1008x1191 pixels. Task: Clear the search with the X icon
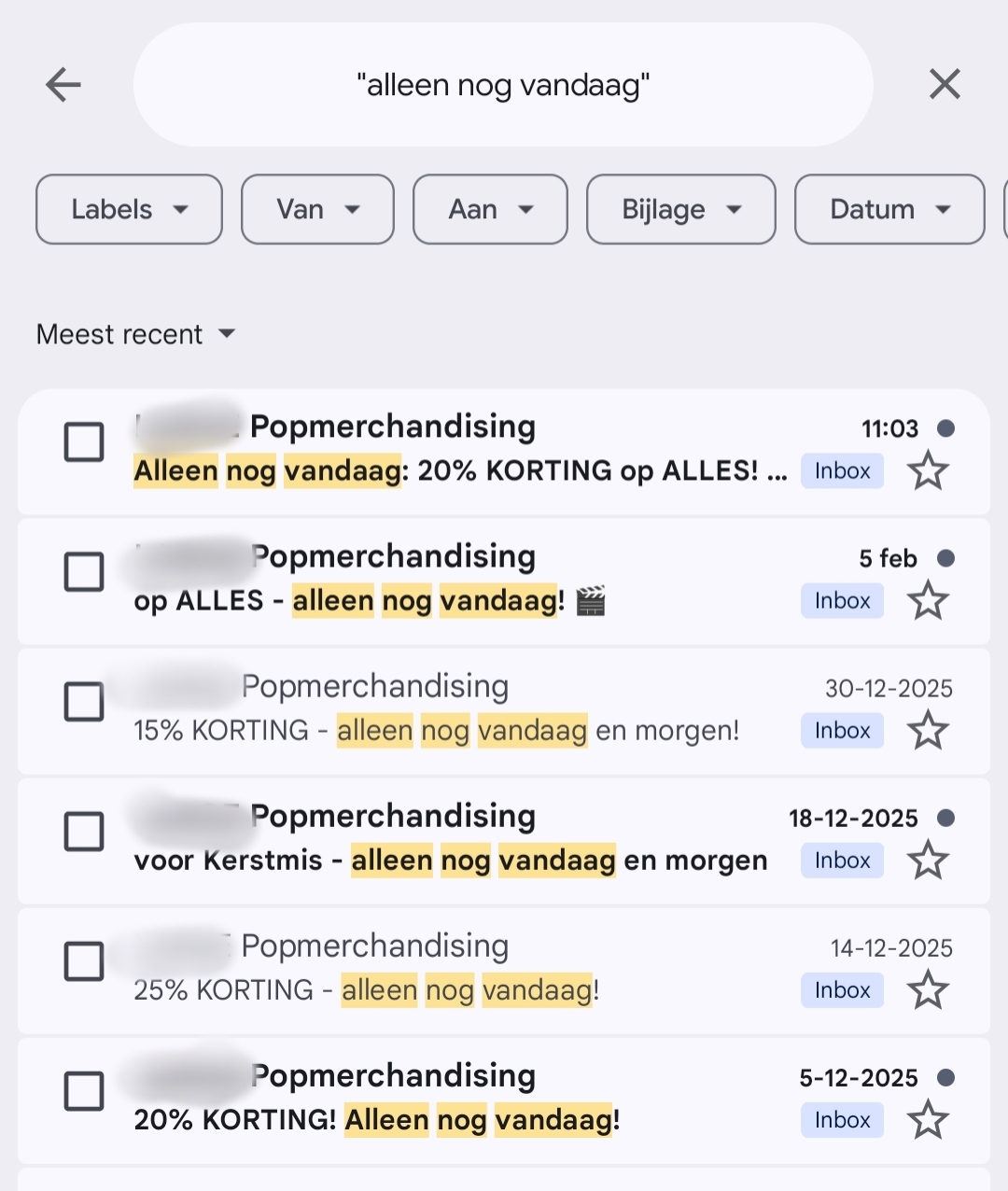point(945,85)
